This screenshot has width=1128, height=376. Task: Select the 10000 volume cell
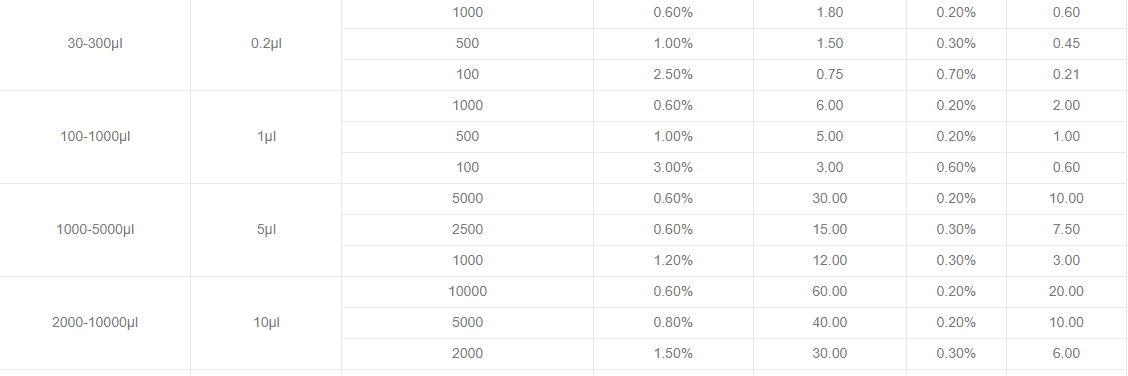(x=468, y=292)
